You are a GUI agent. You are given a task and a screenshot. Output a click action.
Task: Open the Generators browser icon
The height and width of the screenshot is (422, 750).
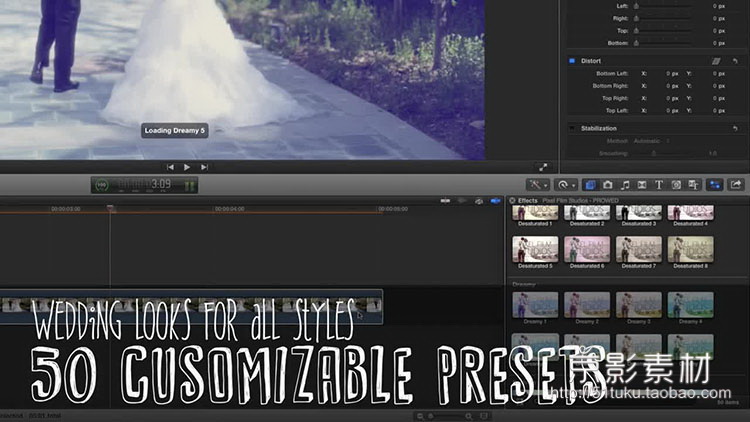coord(676,185)
